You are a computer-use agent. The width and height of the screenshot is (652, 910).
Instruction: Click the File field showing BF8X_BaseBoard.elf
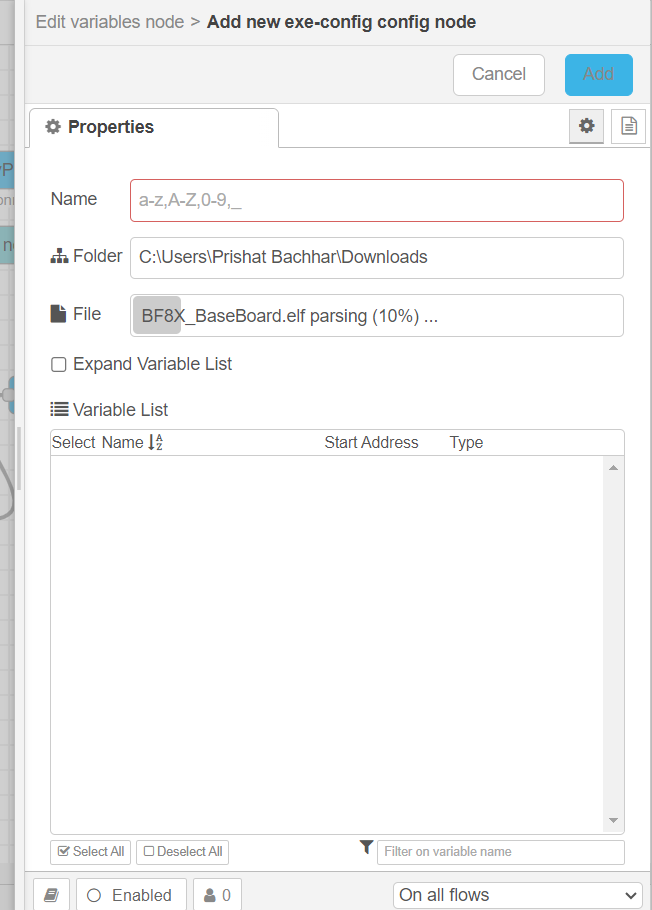click(377, 316)
